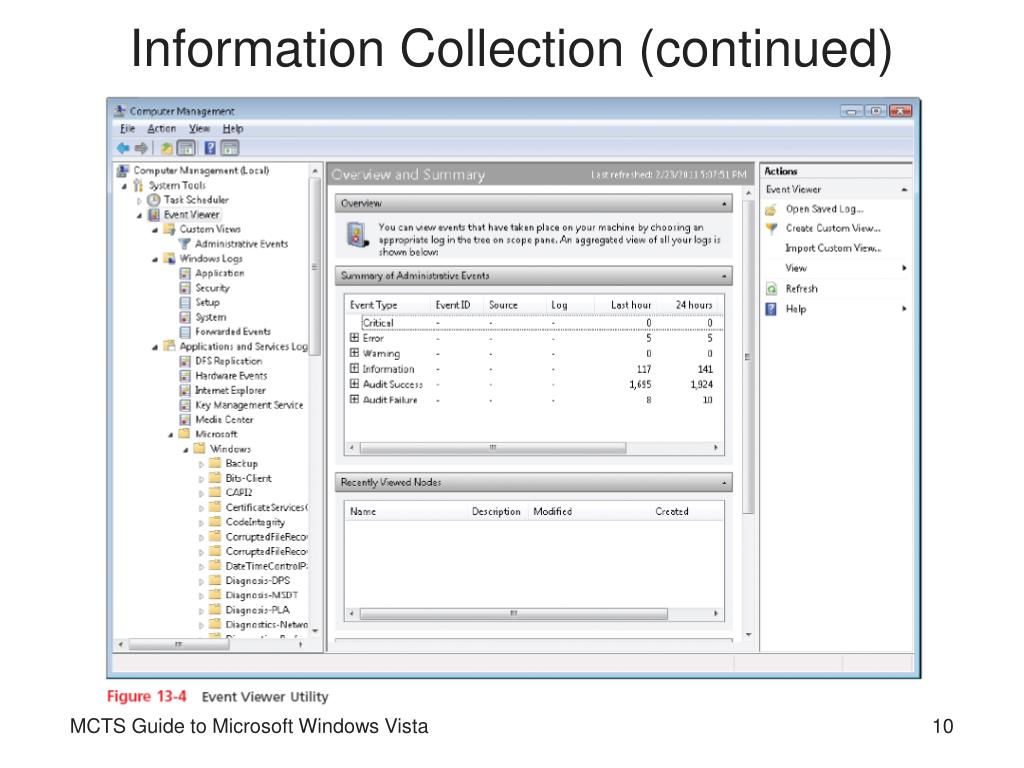Click Create Custom View action text
This screenshot has width=1024, height=768.
pyautogui.click(x=833, y=229)
